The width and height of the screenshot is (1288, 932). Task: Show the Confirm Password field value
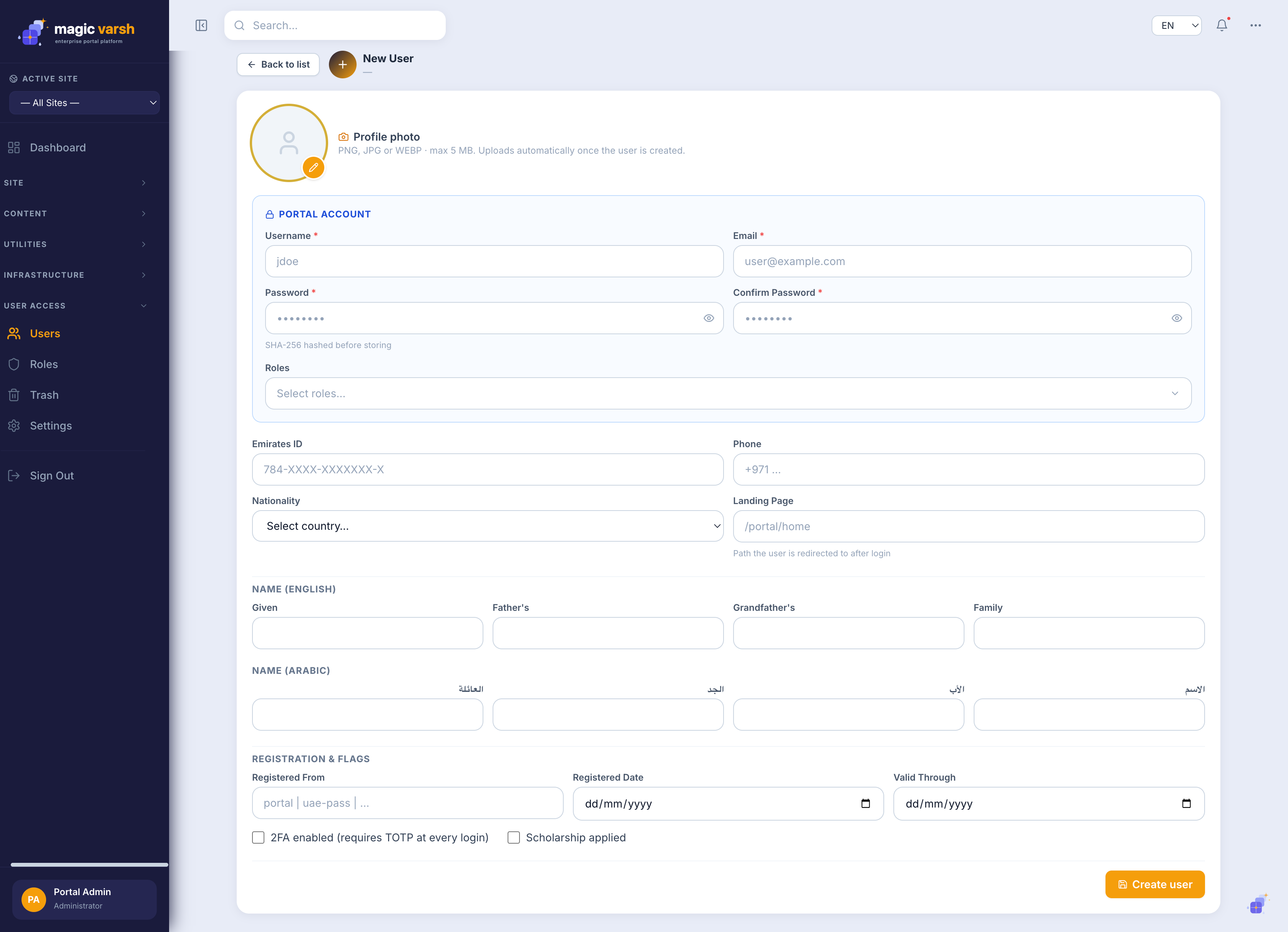point(1177,318)
